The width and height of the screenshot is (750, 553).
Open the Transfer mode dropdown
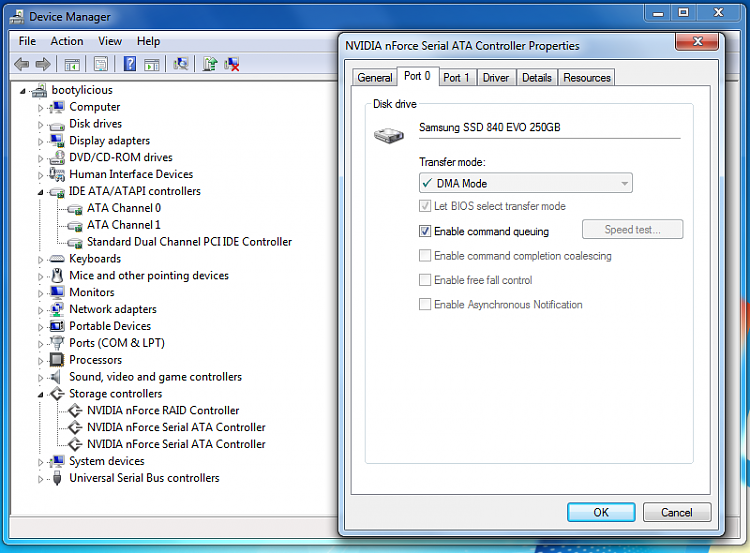pos(526,183)
